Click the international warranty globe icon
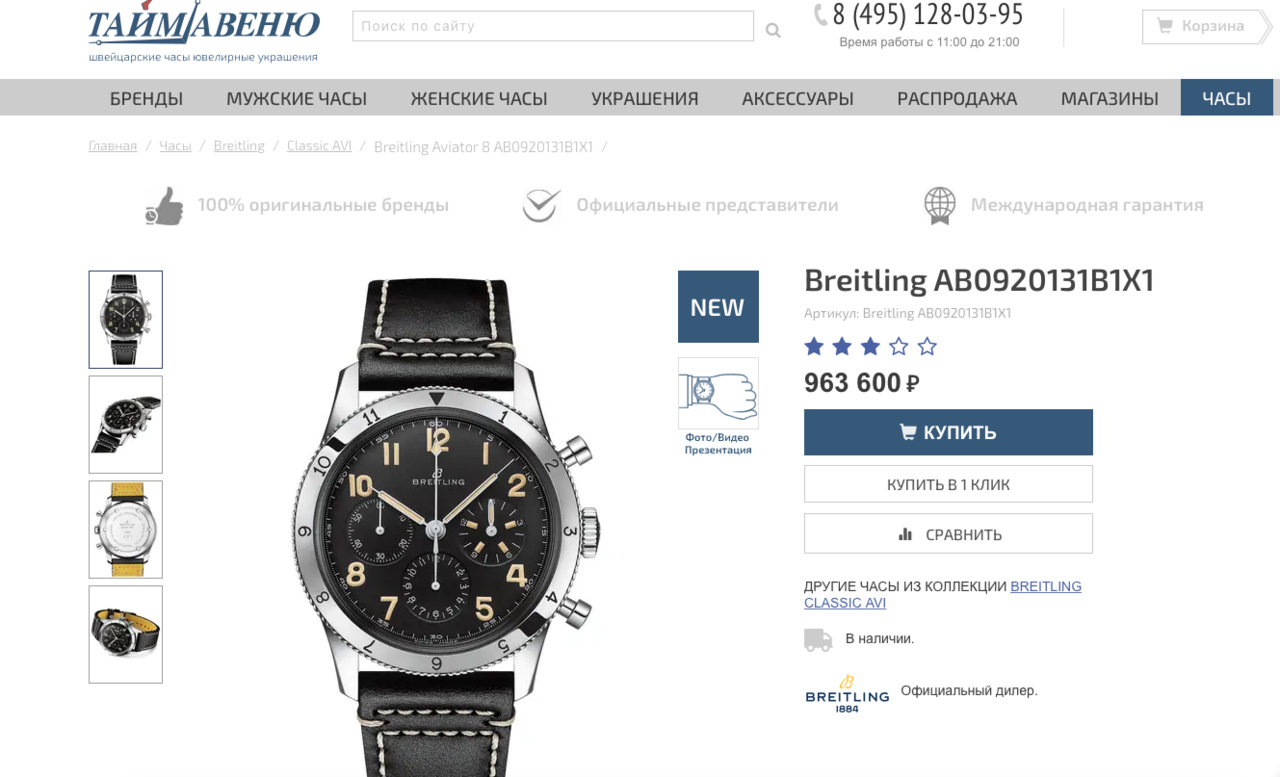 [x=939, y=205]
